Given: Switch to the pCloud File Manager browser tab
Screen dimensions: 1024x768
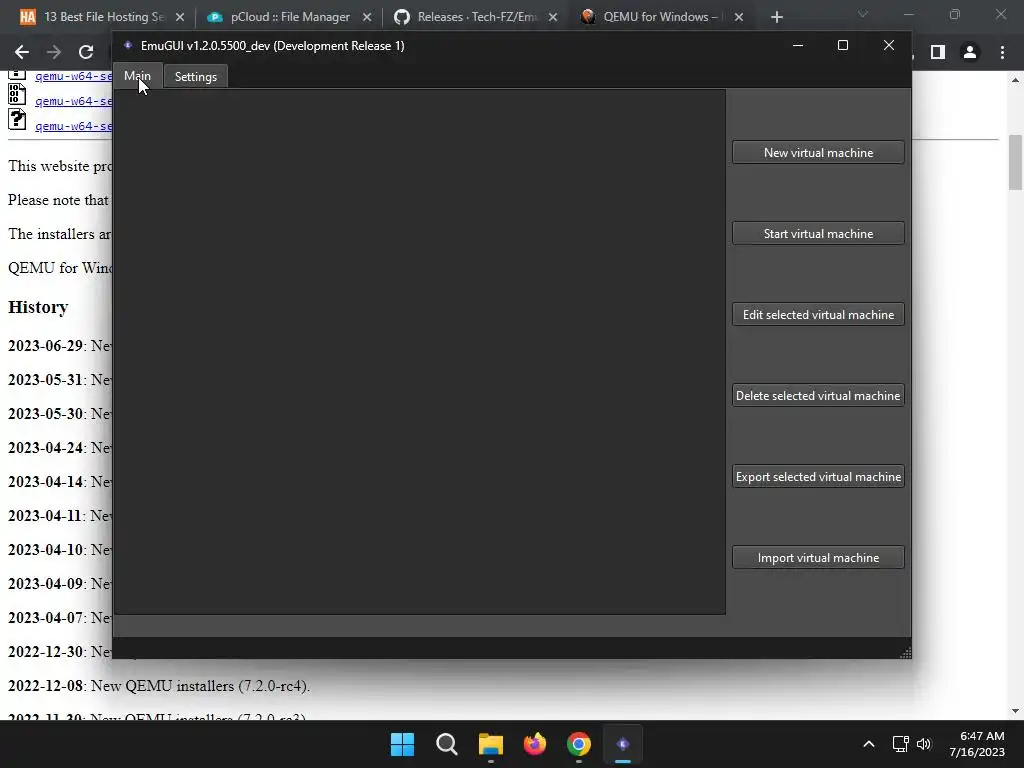Looking at the screenshot, I should coord(289,17).
